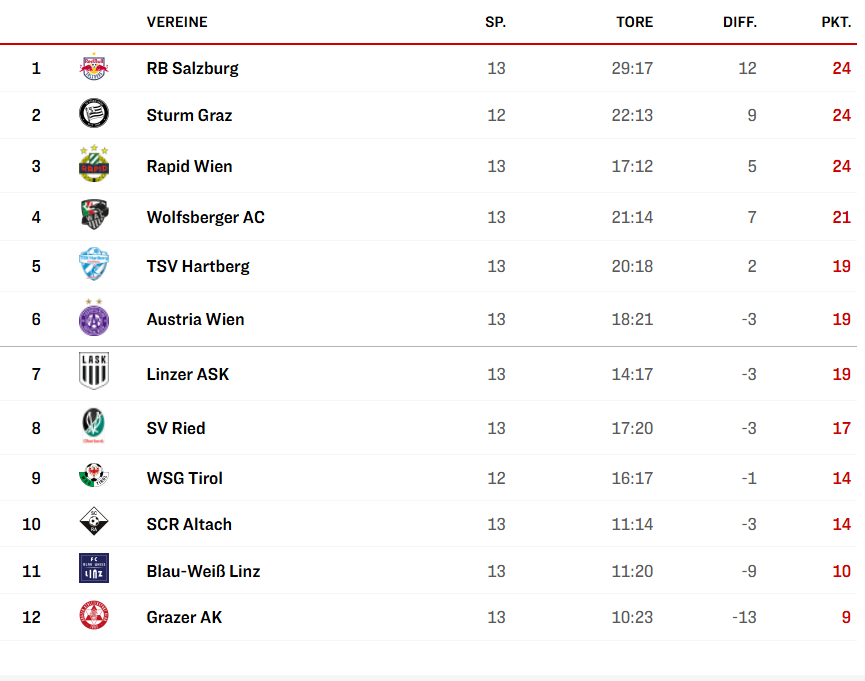Click the Austria Wien club crest
This screenshot has width=865, height=681.
click(94, 318)
